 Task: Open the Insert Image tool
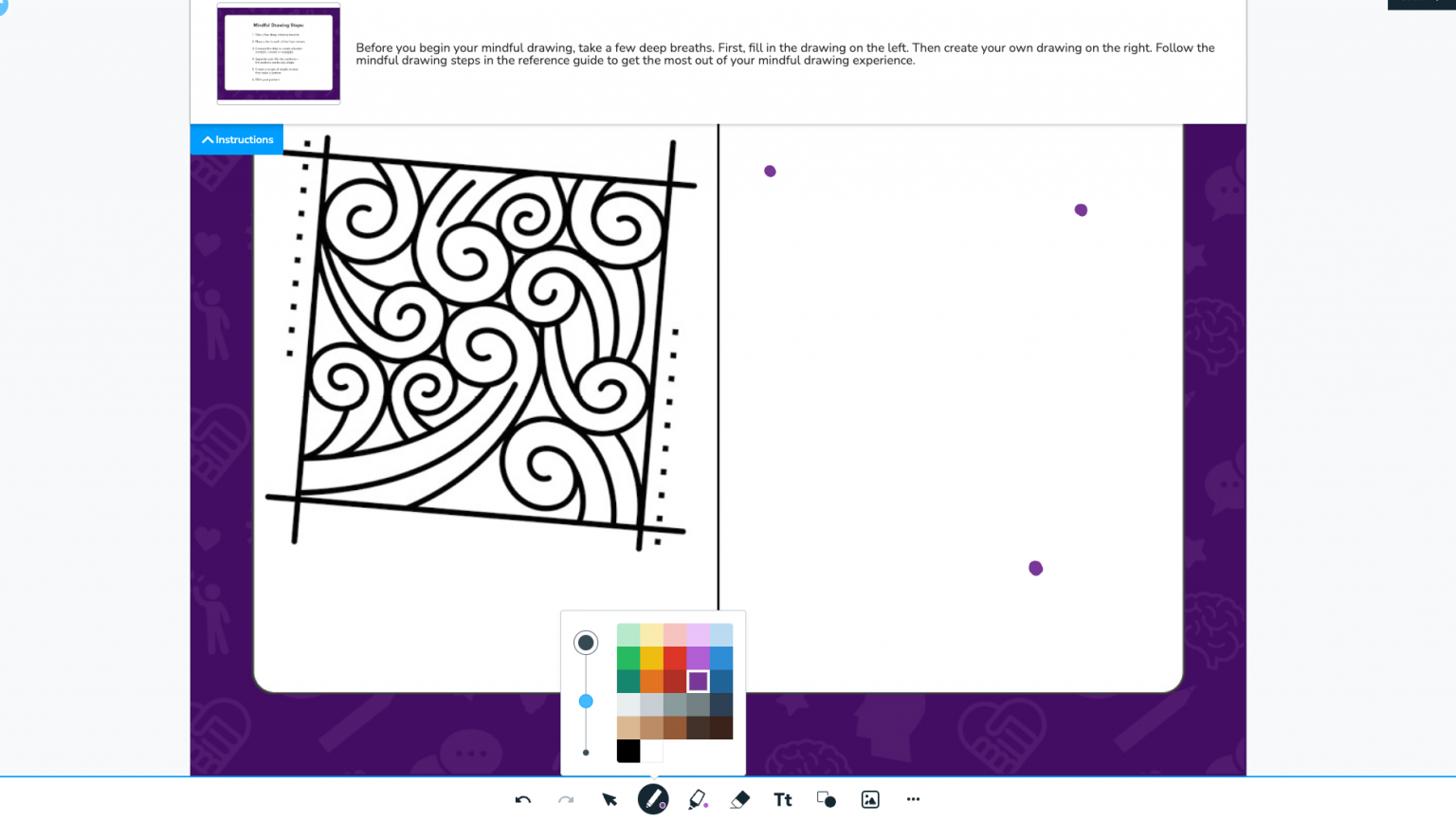pyautogui.click(x=869, y=799)
